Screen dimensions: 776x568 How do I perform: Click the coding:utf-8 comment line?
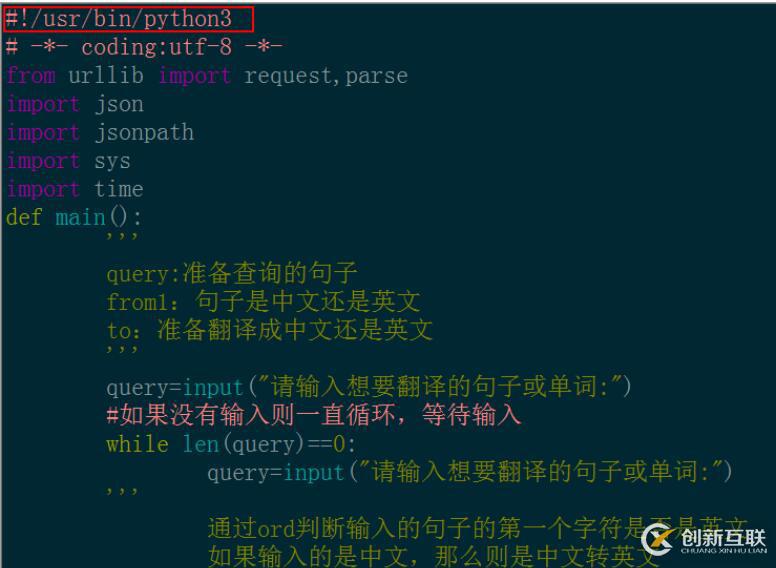point(144,47)
